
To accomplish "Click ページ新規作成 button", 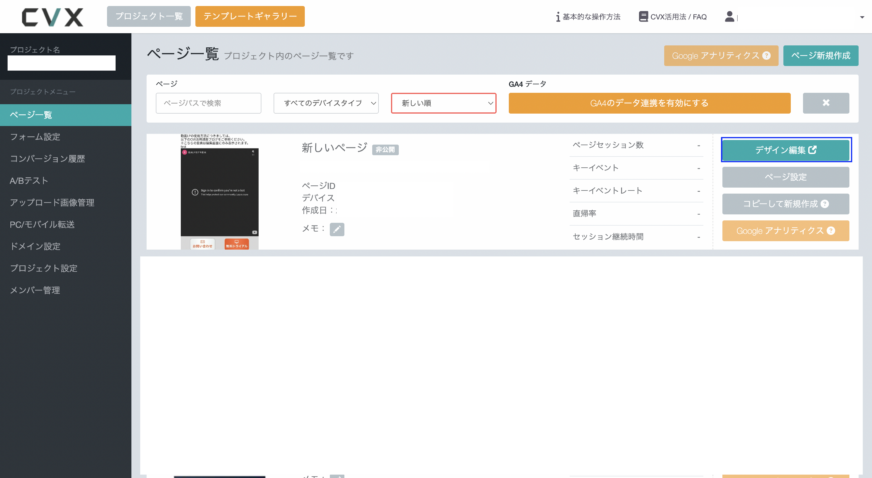I will pos(820,56).
